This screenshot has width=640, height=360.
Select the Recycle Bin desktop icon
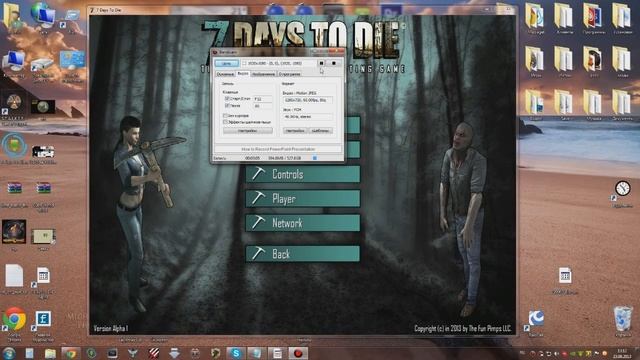point(623,318)
